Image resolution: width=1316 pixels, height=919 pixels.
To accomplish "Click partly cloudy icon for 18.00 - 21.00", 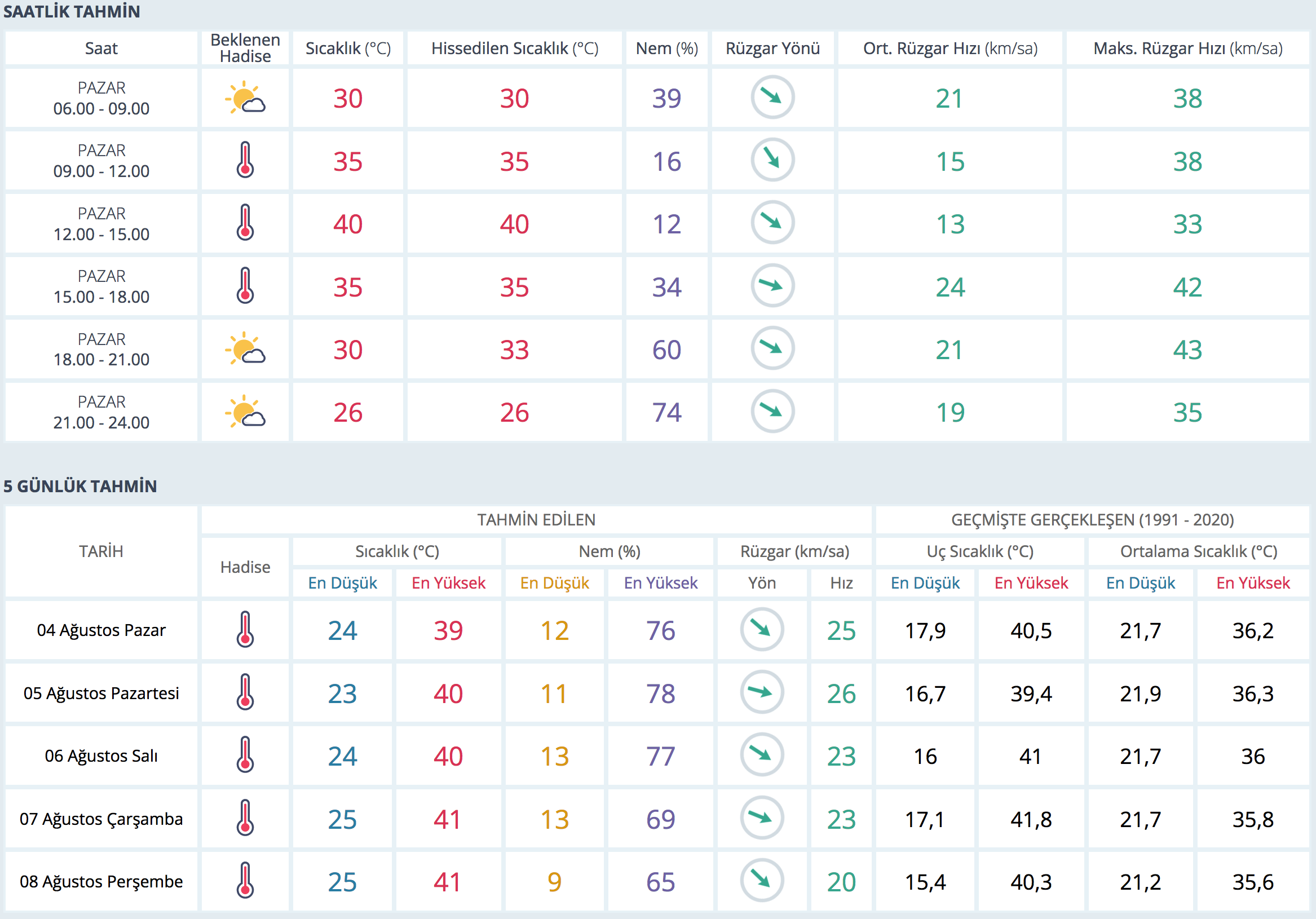I will click(245, 348).
